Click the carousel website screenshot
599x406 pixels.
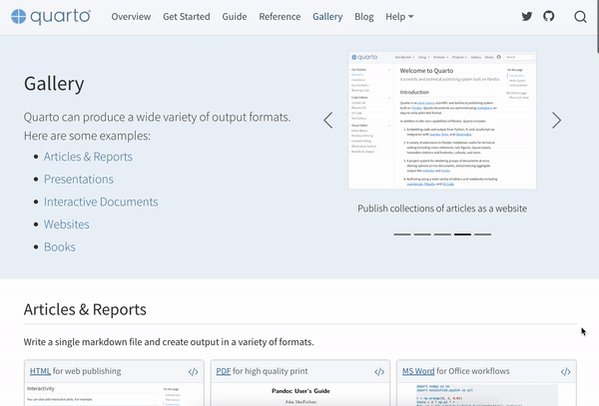point(442,120)
